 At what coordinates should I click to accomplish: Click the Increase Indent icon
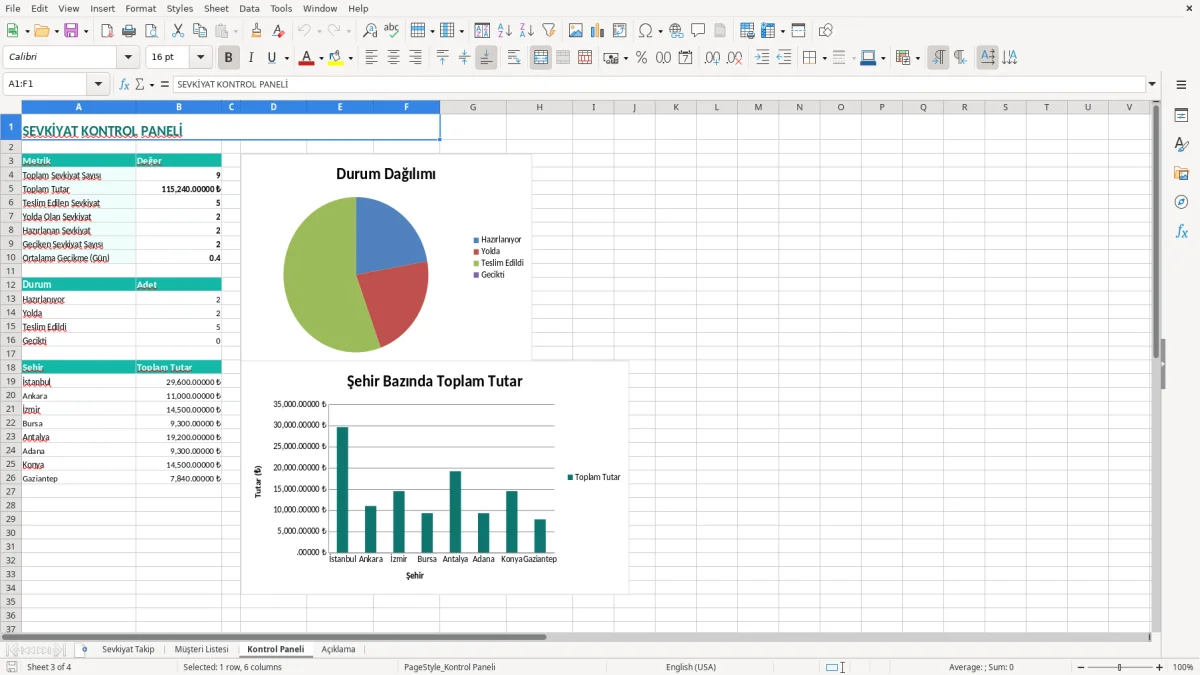(x=762, y=58)
